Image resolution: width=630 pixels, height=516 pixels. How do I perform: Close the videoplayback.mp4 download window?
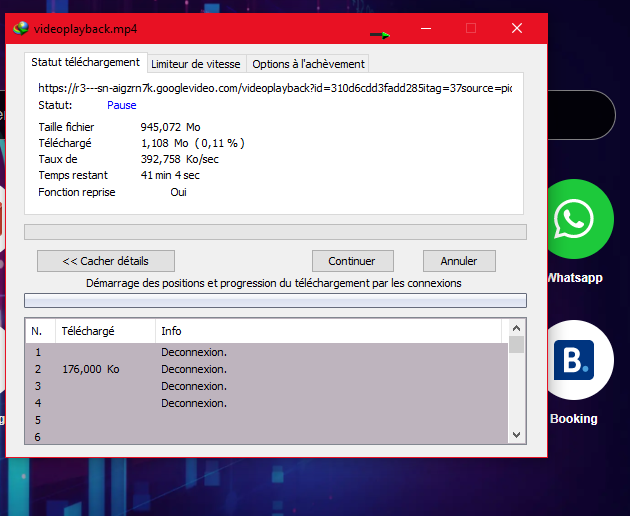click(517, 28)
